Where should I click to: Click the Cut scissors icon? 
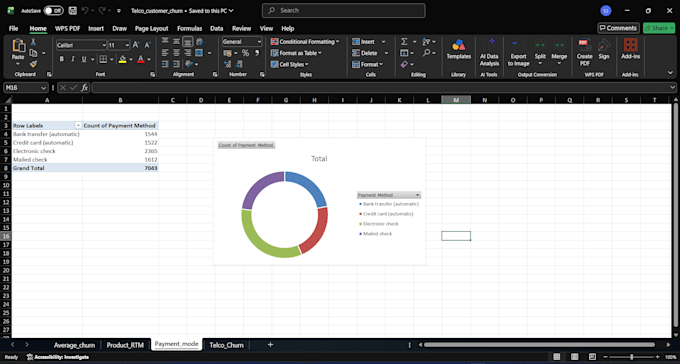pyautogui.click(x=33, y=42)
